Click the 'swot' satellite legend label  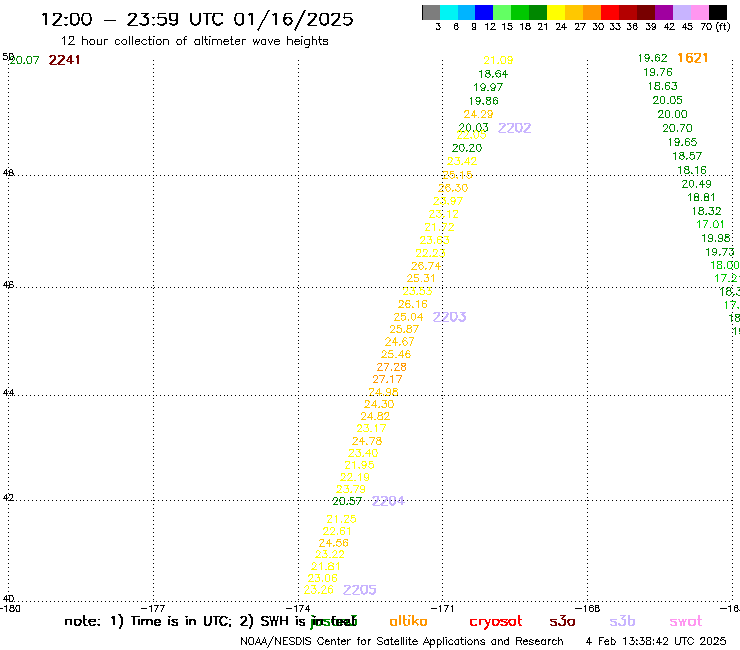[x=686, y=622]
